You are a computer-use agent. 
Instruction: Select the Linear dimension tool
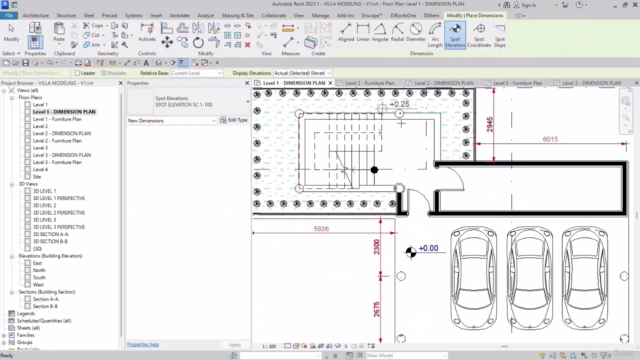pos(363,32)
